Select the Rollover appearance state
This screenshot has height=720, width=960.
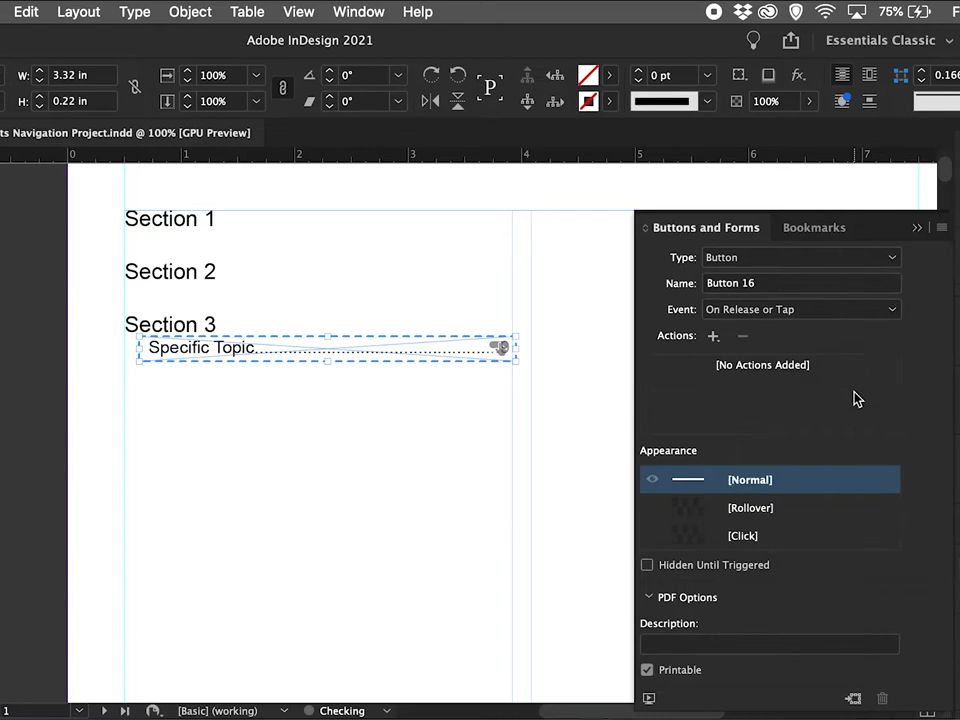pos(750,508)
